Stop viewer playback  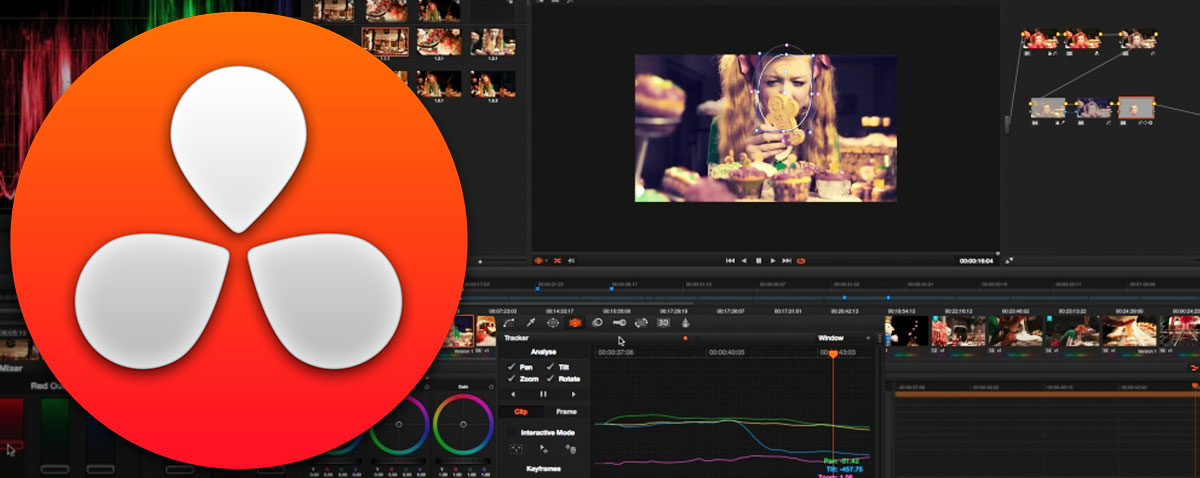(x=759, y=260)
